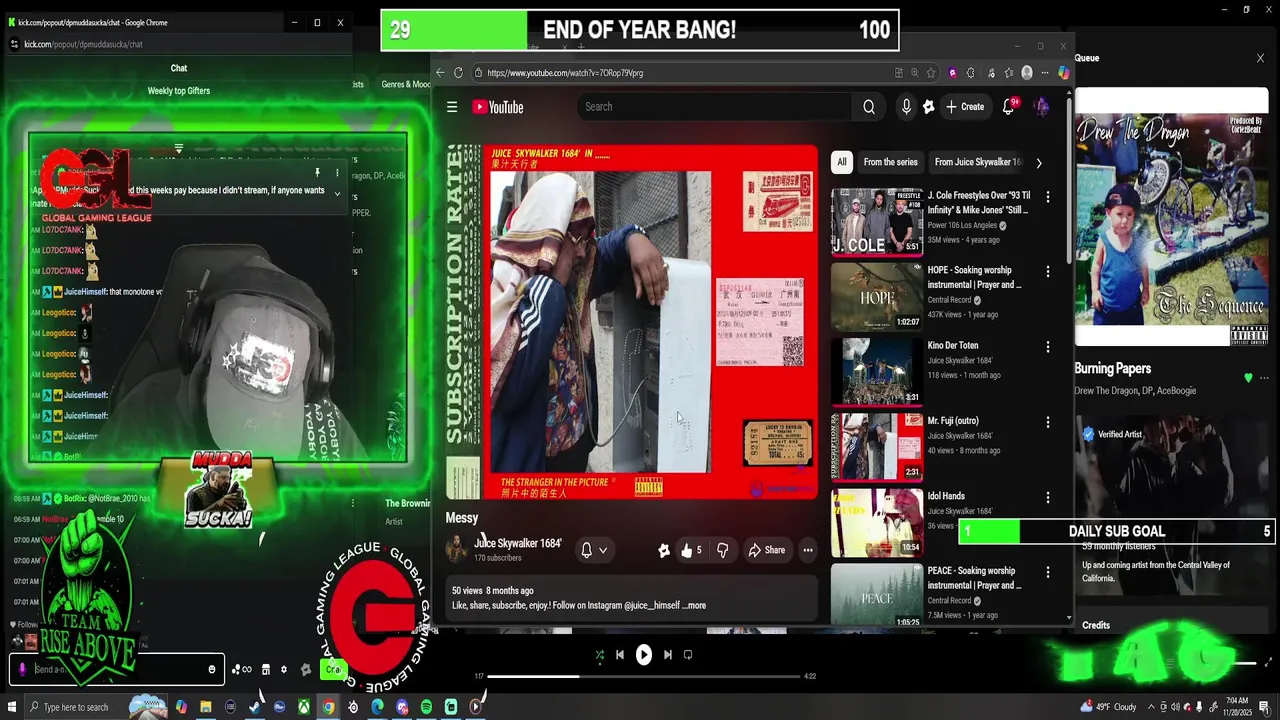Click the YouTube URL address bar

680,73
